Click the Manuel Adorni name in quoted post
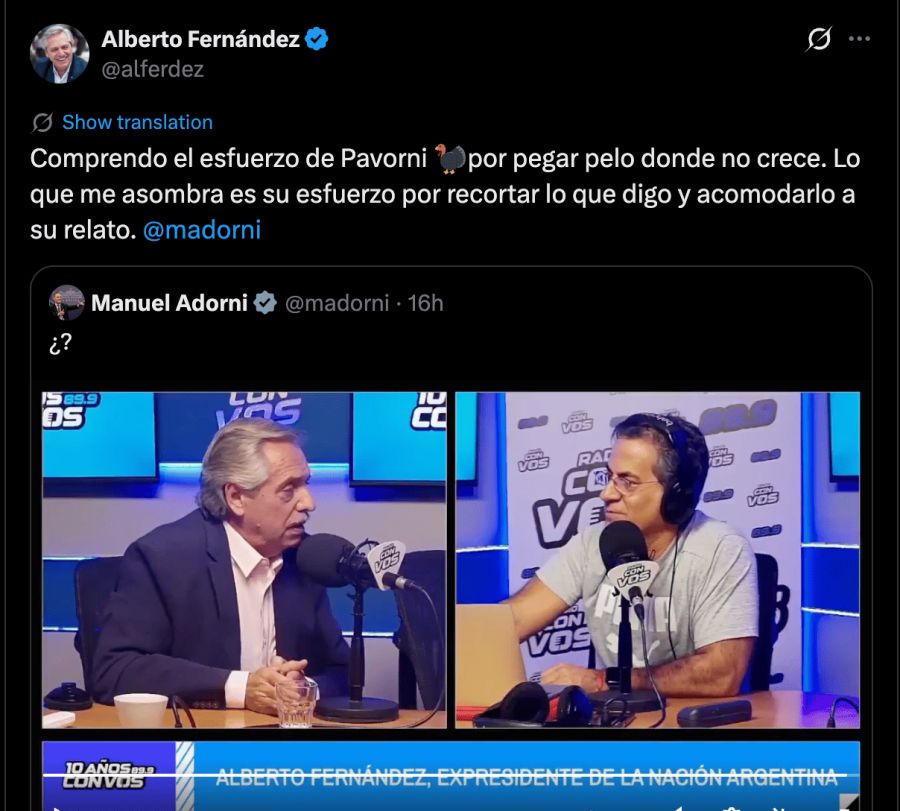Viewport: 900px width, 811px height. [x=169, y=302]
